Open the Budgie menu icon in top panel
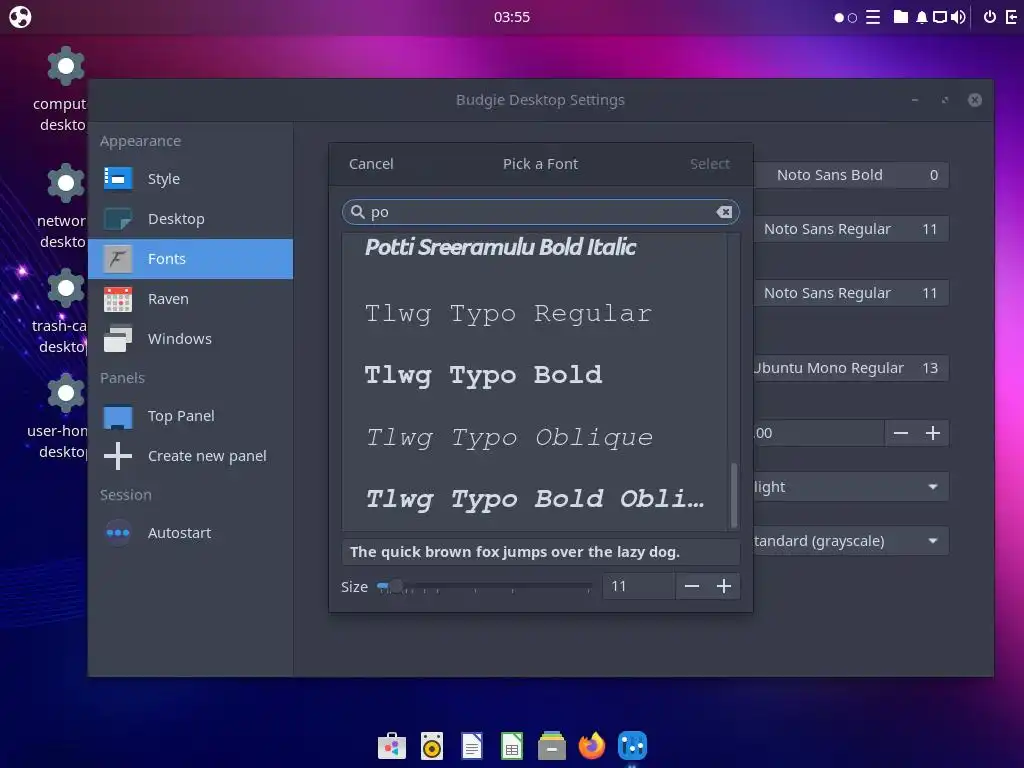 pos(20,16)
